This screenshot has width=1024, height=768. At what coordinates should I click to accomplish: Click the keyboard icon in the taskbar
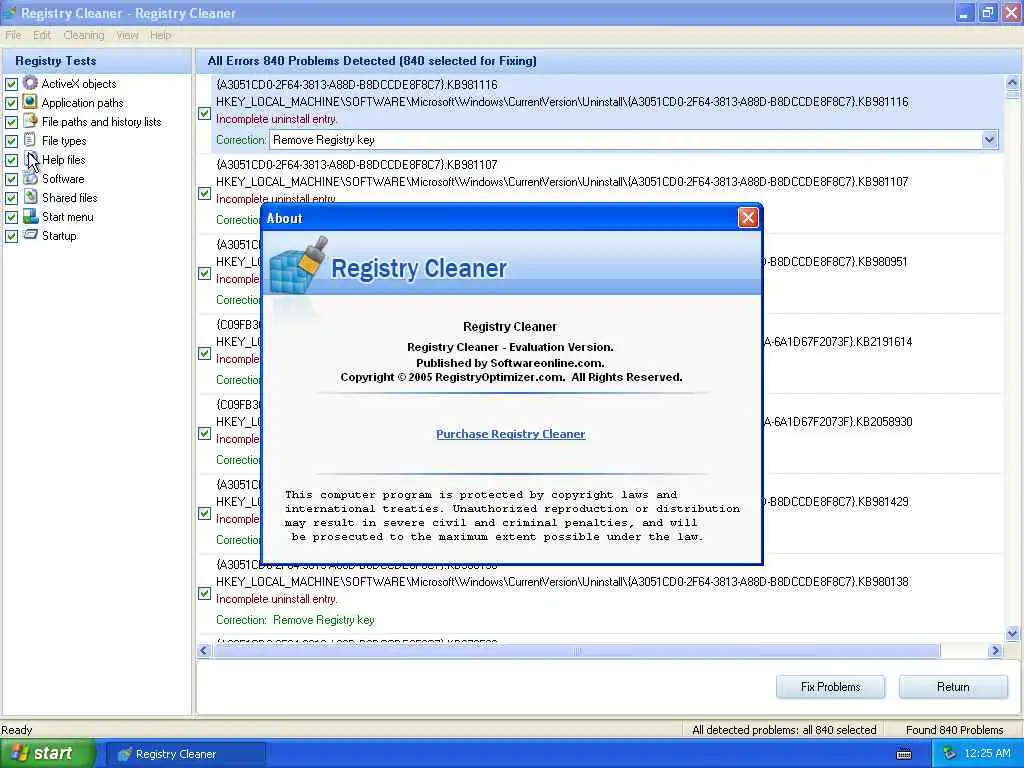(904, 754)
